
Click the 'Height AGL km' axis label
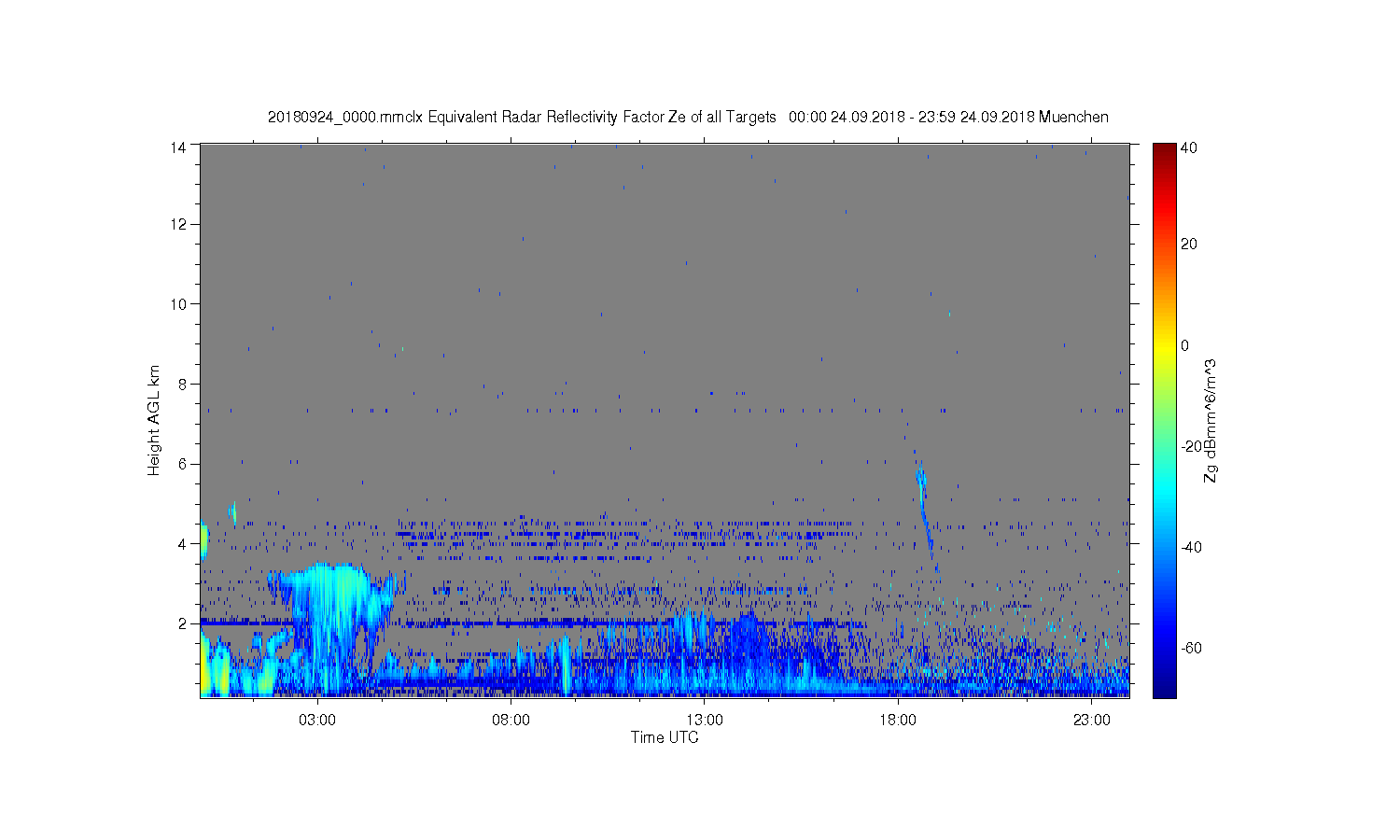(154, 420)
